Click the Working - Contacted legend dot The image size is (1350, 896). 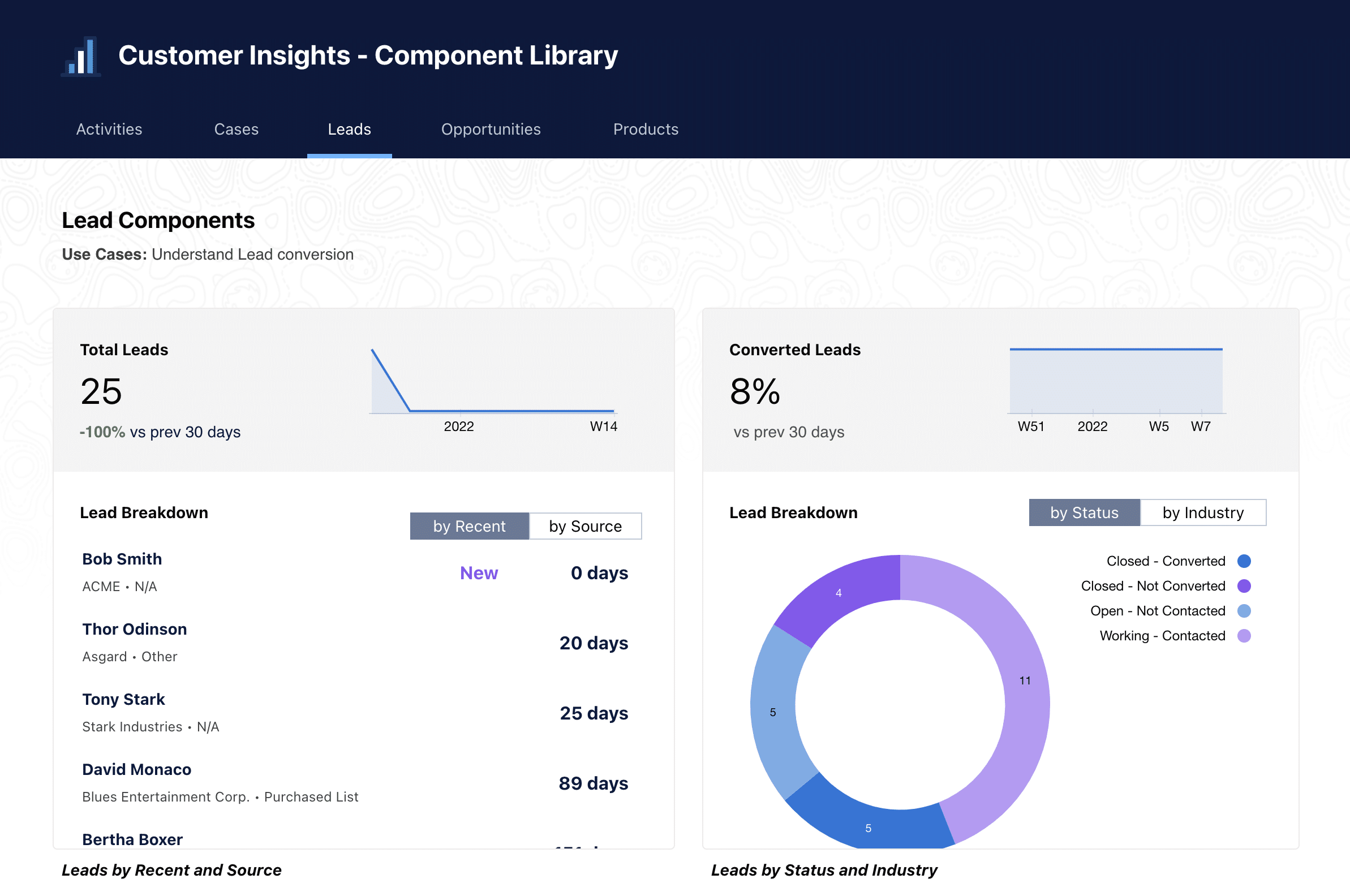(1244, 636)
